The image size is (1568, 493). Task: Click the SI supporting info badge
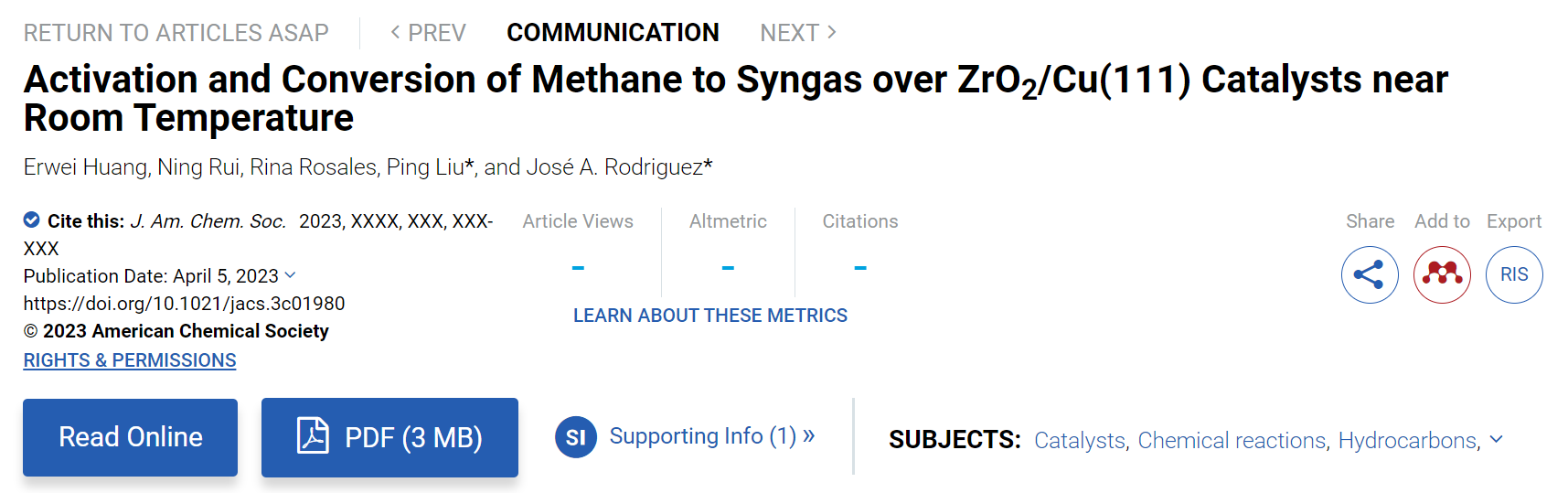point(575,437)
